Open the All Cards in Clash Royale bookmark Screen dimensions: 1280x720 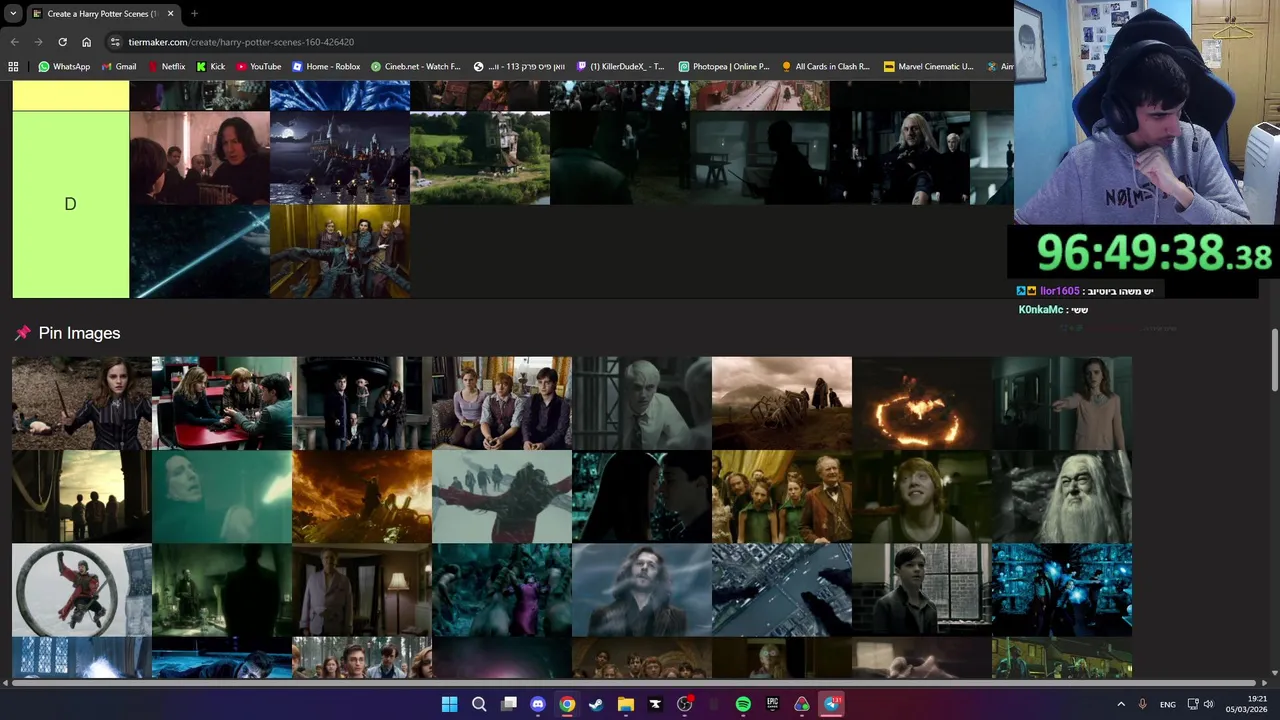tap(826, 67)
